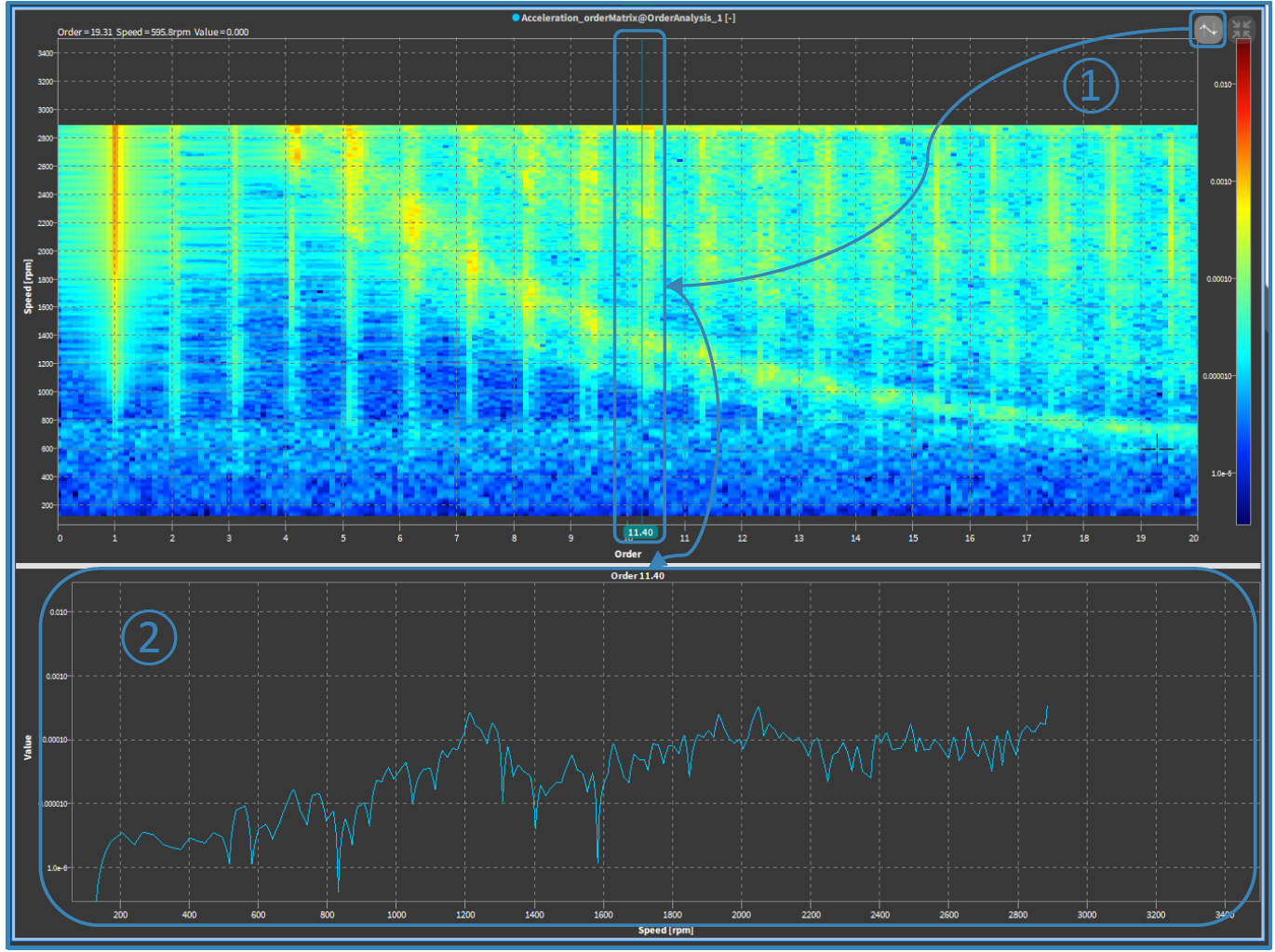This screenshot has width=1275, height=952.
Task: Click the 'Order' x-axis label of heatmap
Action: 627,554
